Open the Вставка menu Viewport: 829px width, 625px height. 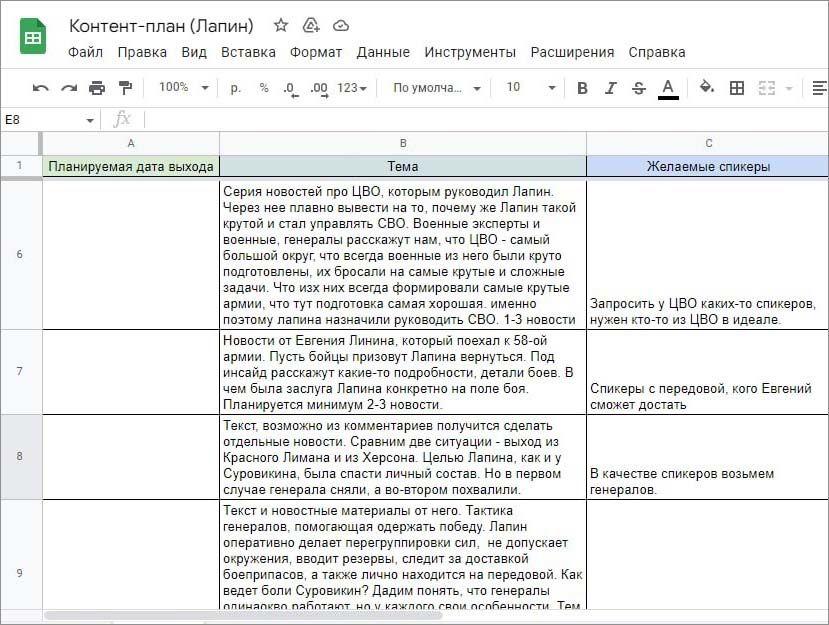[x=248, y=52]
